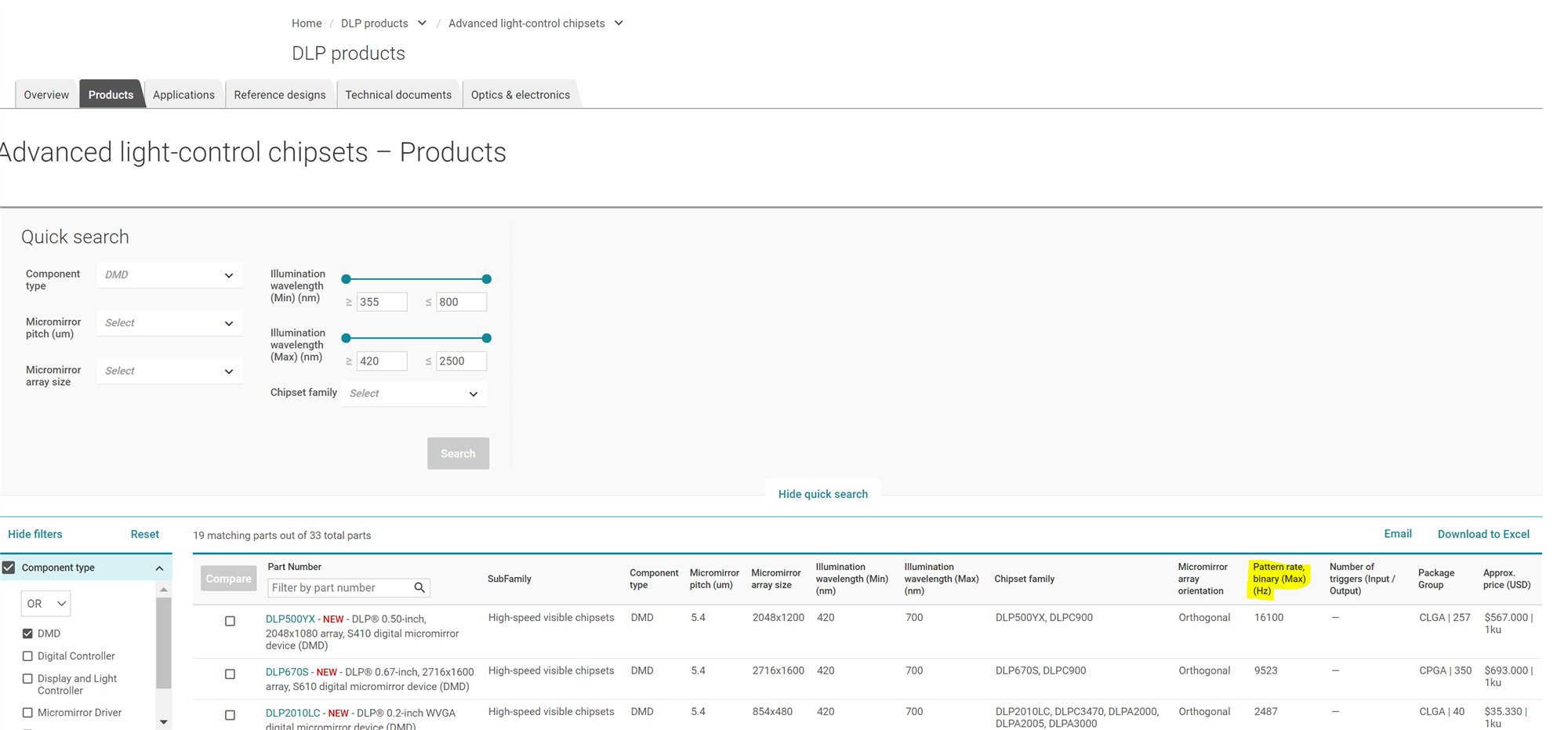This screenshot has width=1568, height=730.
Task: Click the SubFamily column header
Action: [510, 579]
